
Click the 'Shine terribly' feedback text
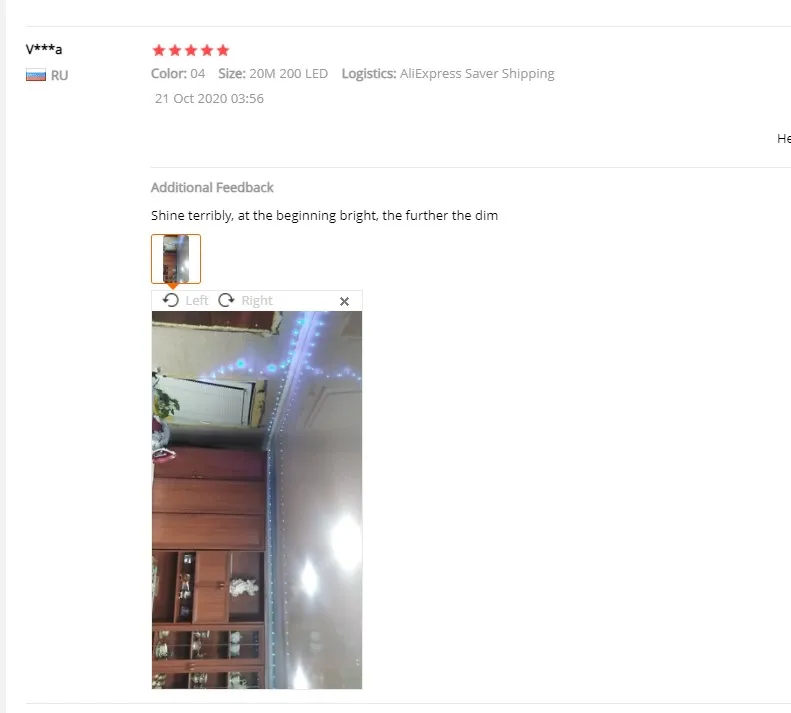(324, 215)
